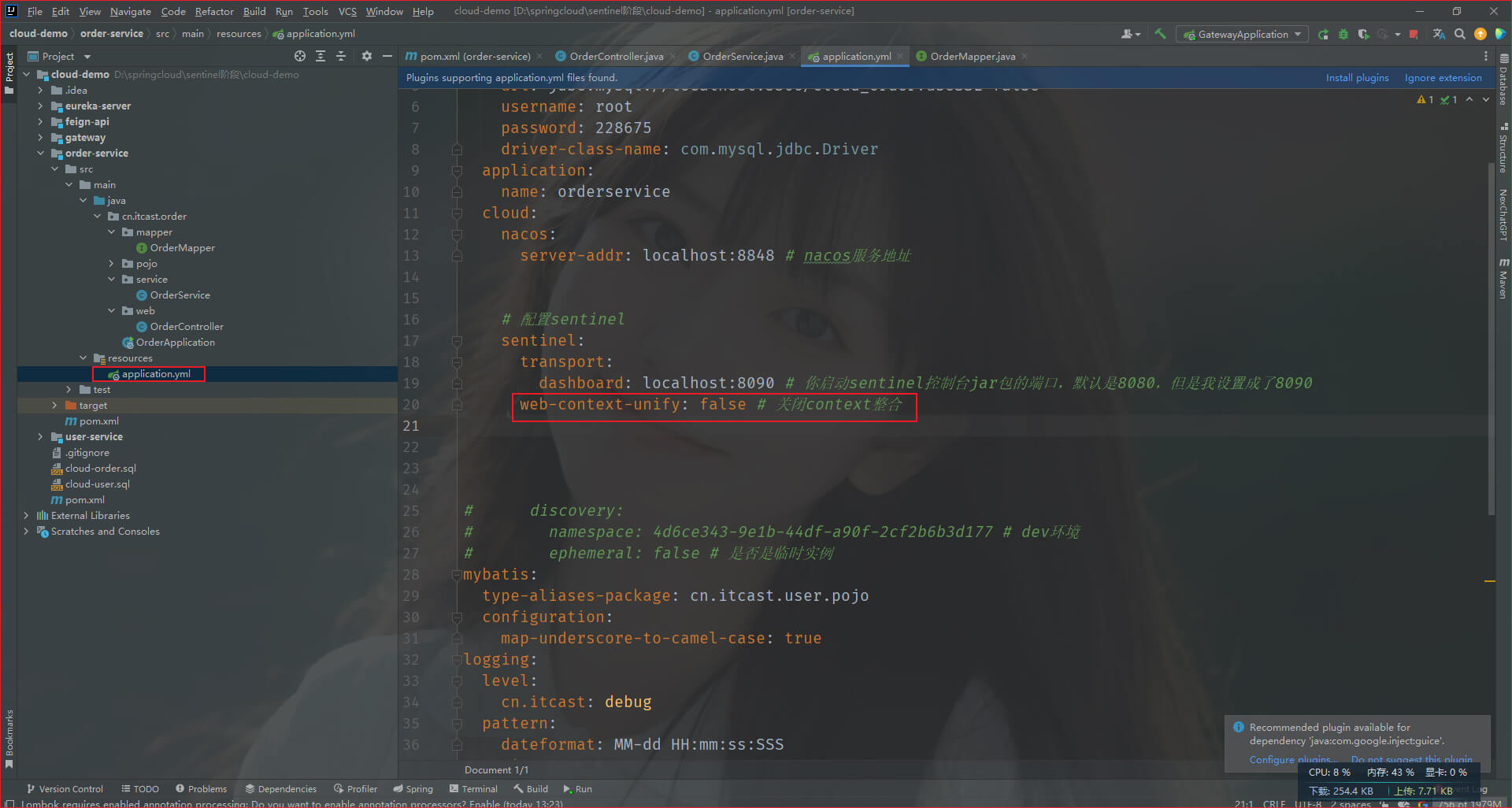Expand the eureka-server module

[40, 106]
